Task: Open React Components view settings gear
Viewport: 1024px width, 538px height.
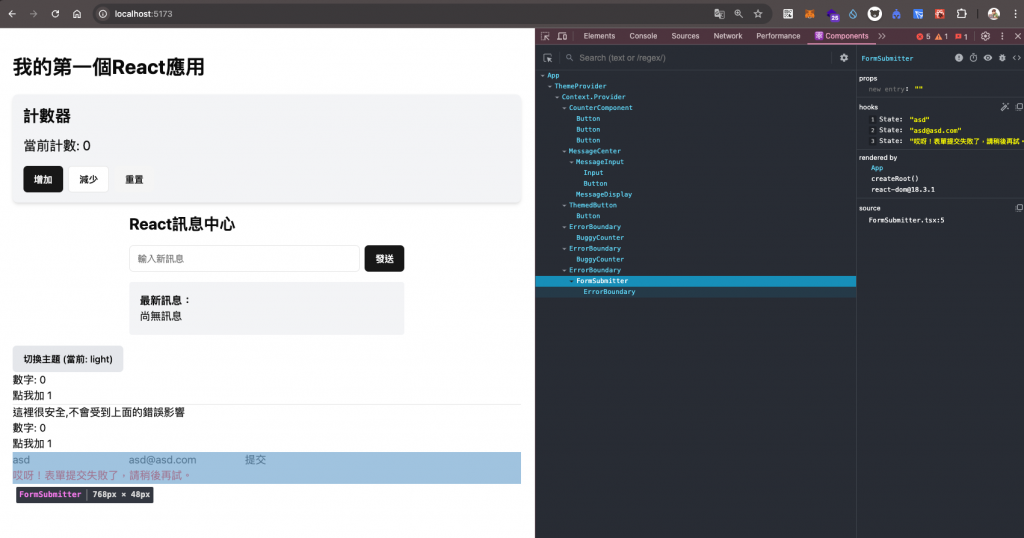Action: [844, 58]
